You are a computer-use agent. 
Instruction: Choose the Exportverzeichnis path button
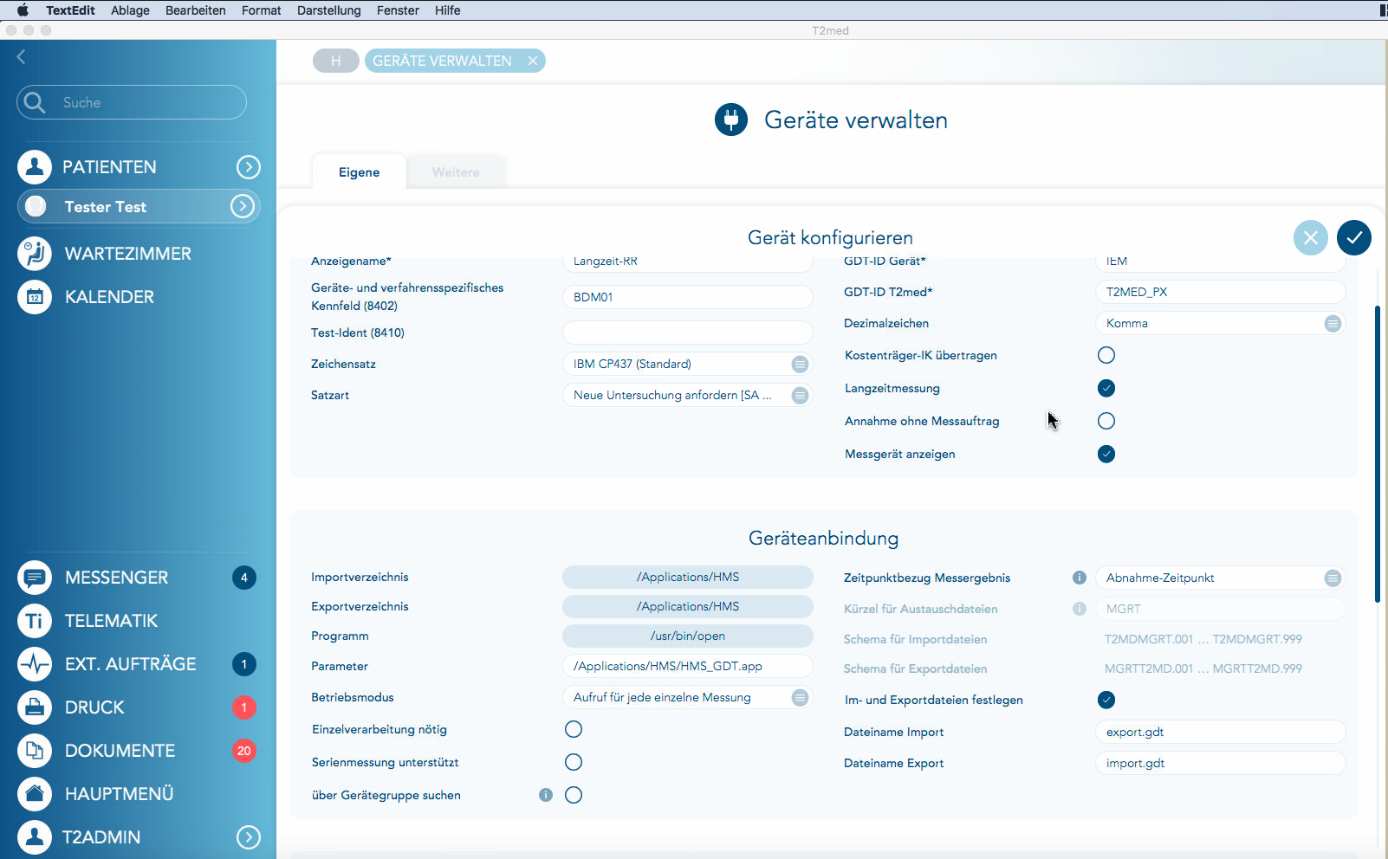pyautogui.click(x=688, y=607)
